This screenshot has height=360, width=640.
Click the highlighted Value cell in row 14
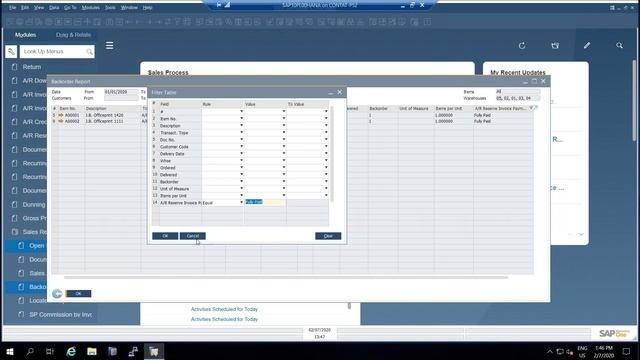[x=265, y=202]
